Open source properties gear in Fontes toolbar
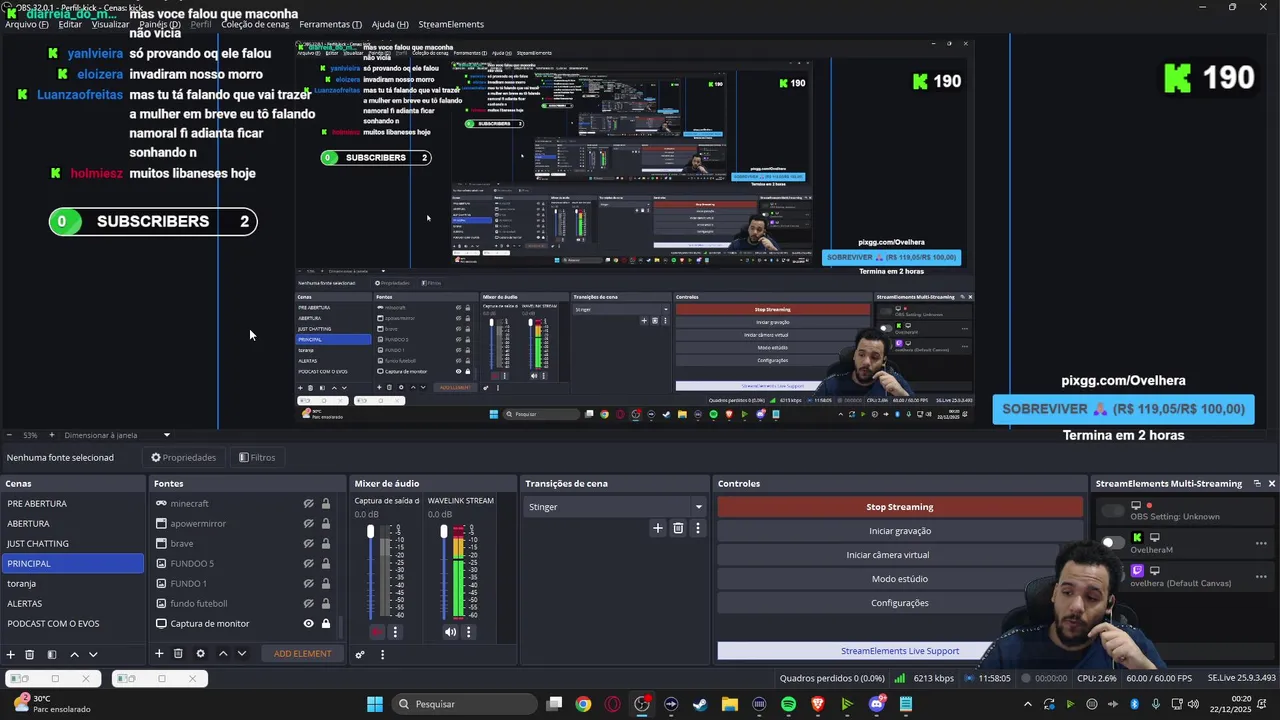Viewport: 1280px width, 720px height. 200,654
